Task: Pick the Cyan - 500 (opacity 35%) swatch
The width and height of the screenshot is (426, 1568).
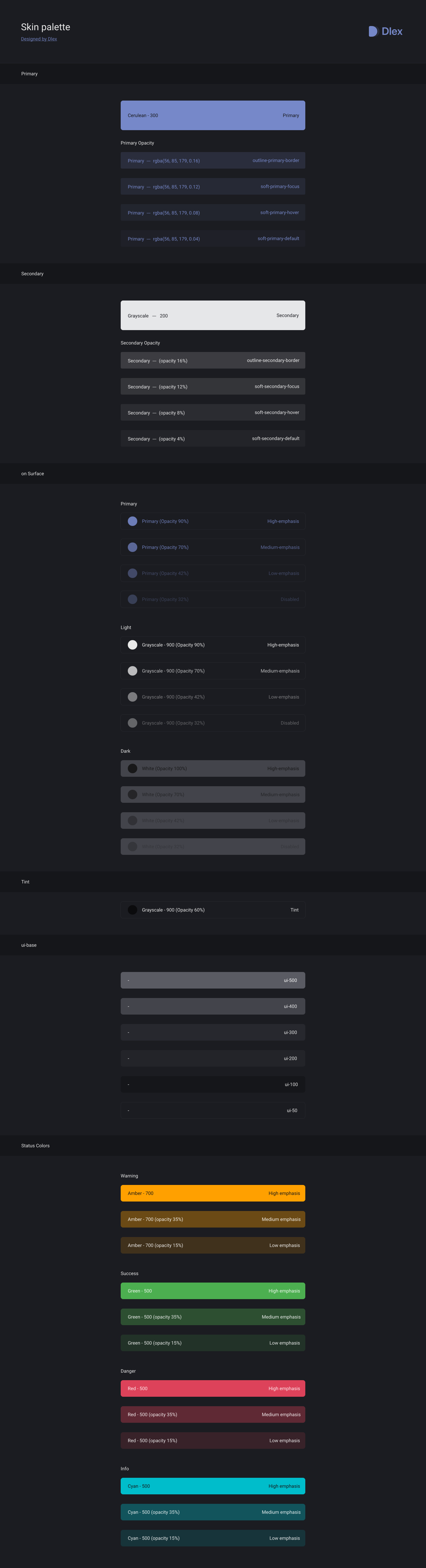Action: (213, 1512)
